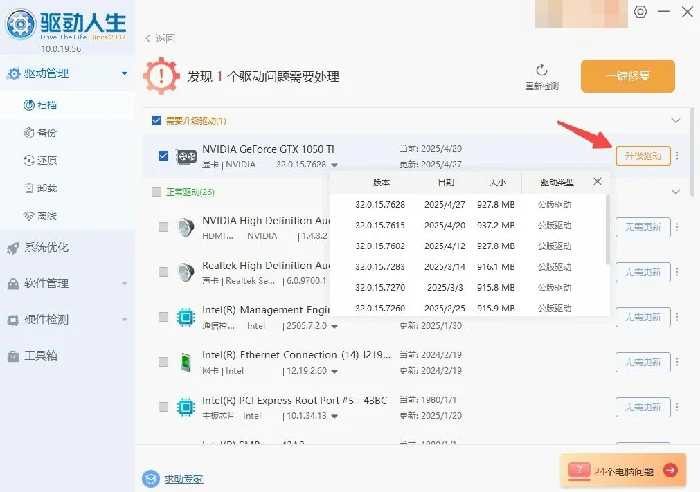Screen dimensions: 700x492
Task: Toggle the 正常驱动(25) section checkbox
Action: (x=156, y=192)
